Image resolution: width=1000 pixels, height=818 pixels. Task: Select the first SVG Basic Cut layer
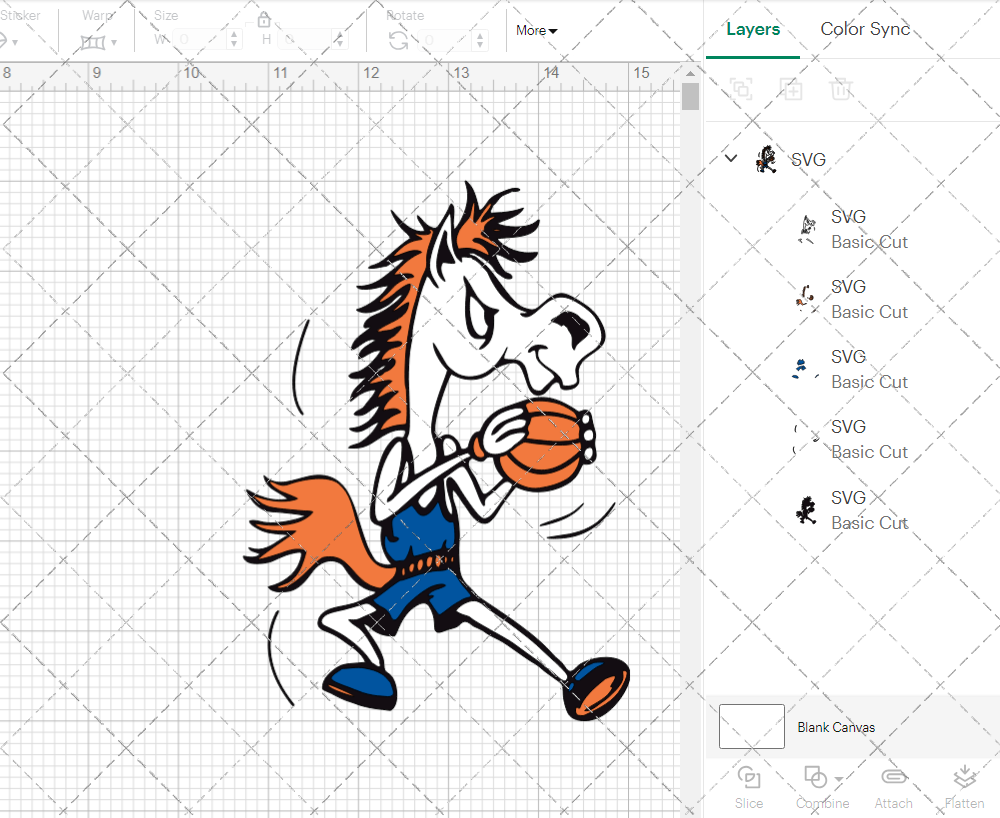(x=869, y=229)
